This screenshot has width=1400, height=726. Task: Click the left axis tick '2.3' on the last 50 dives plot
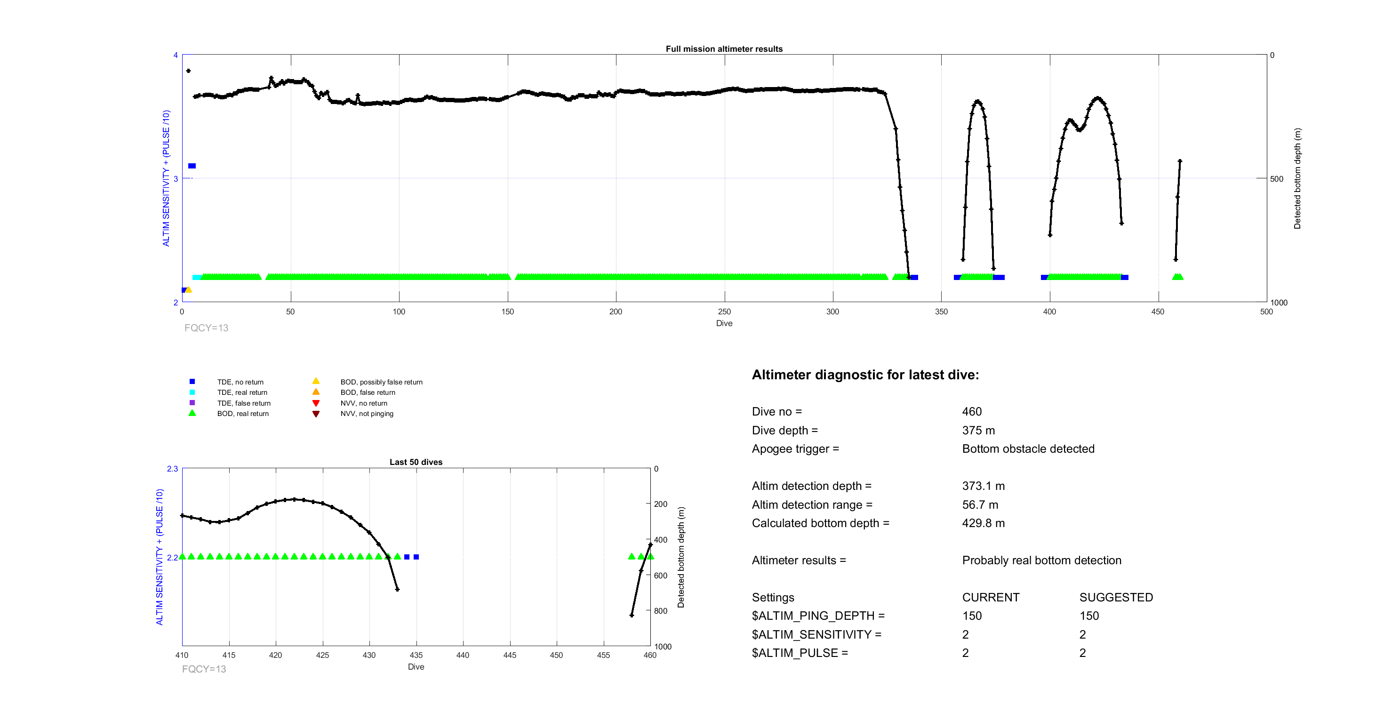pos(173,469)
